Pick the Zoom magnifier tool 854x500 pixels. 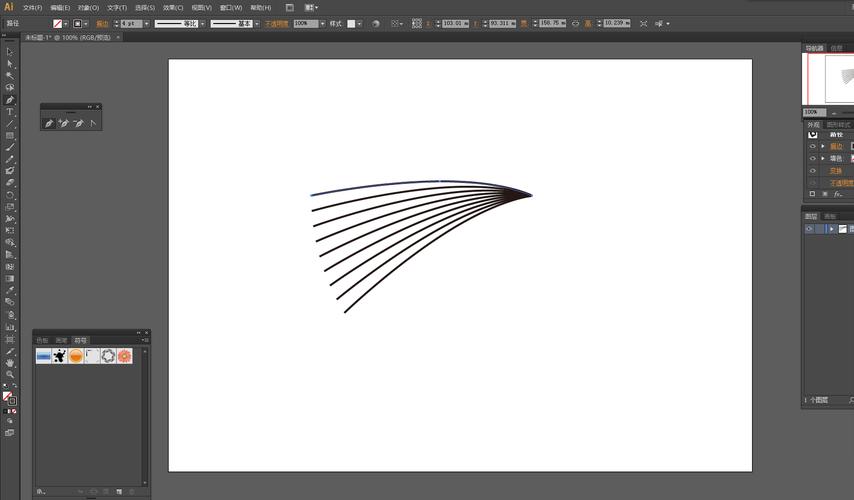10,375
